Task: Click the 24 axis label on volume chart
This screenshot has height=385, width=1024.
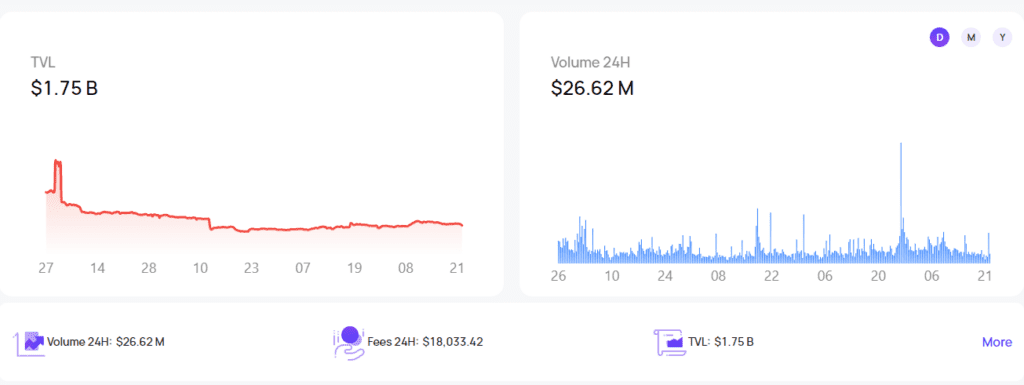Action: point(665,275)
